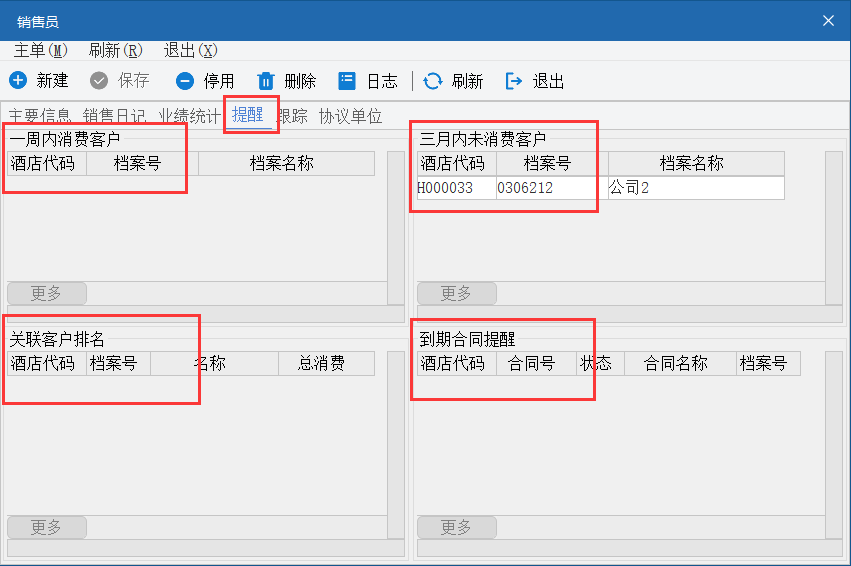
Task: Switch to the 销售日记 tab
Action: (114, 116)
